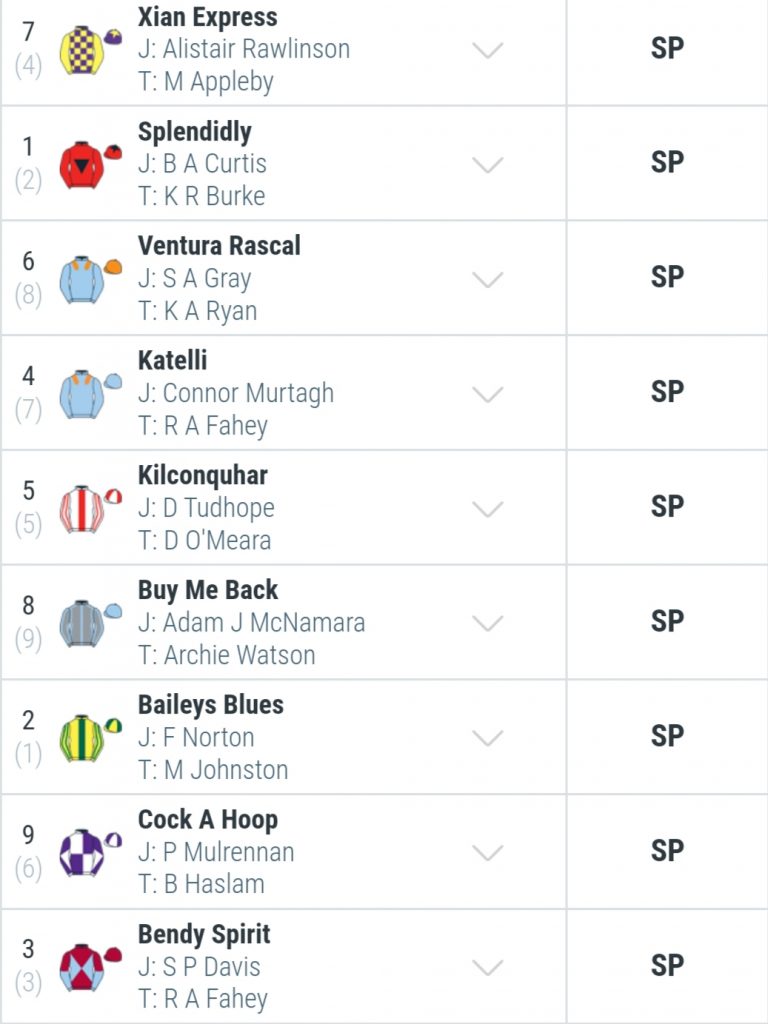
Task: Select SP odds for Buy Me Back
Action: click(x=667, y=622)
